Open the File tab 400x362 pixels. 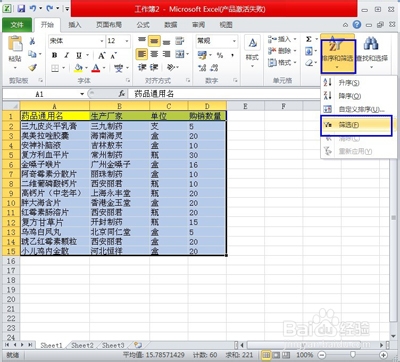pyautogui.click(x=17, y=25)
